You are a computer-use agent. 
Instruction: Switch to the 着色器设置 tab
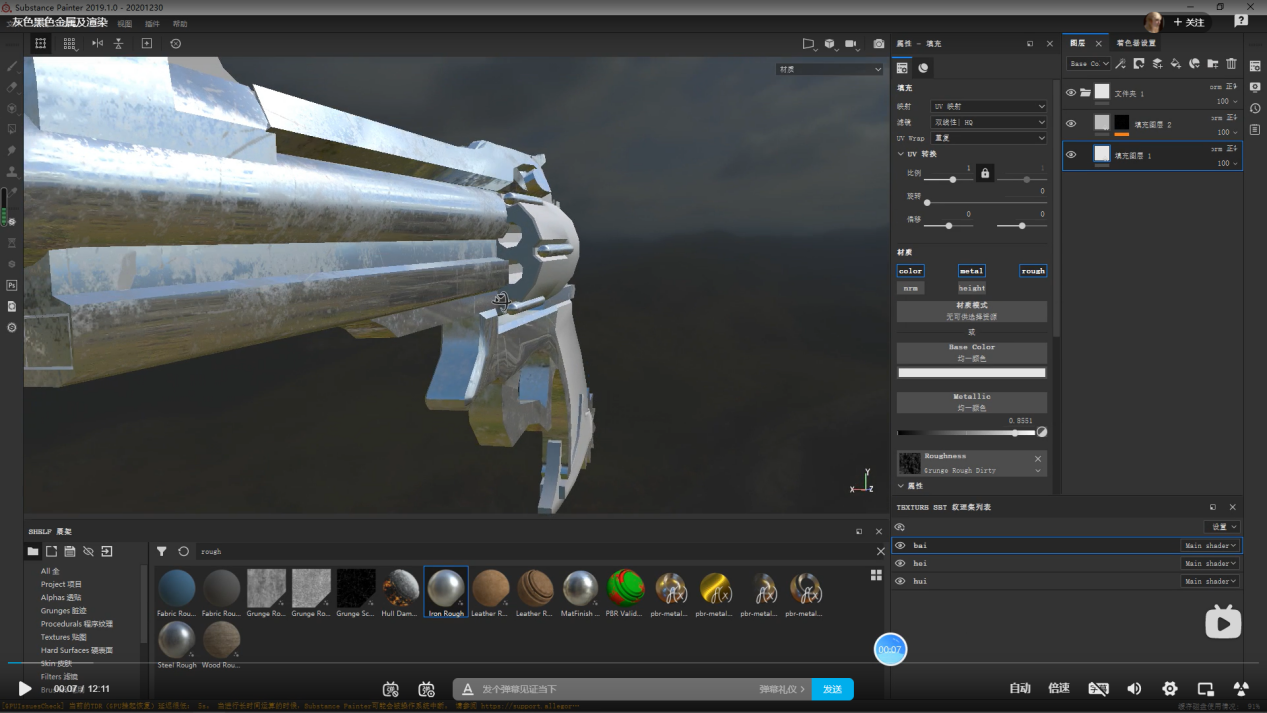(1136, 43)
